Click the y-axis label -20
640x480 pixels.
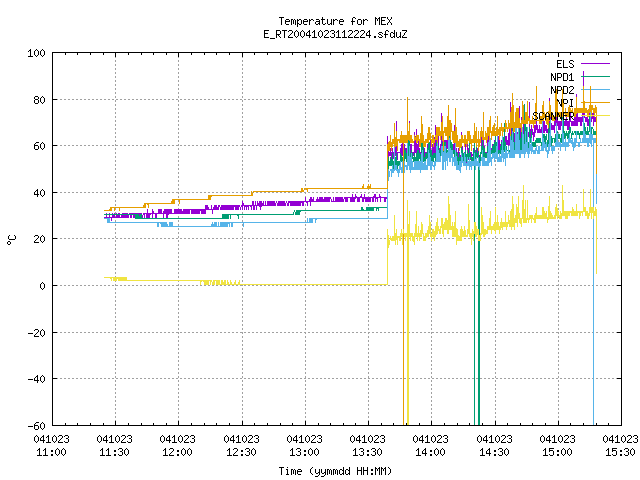(36, 333)
